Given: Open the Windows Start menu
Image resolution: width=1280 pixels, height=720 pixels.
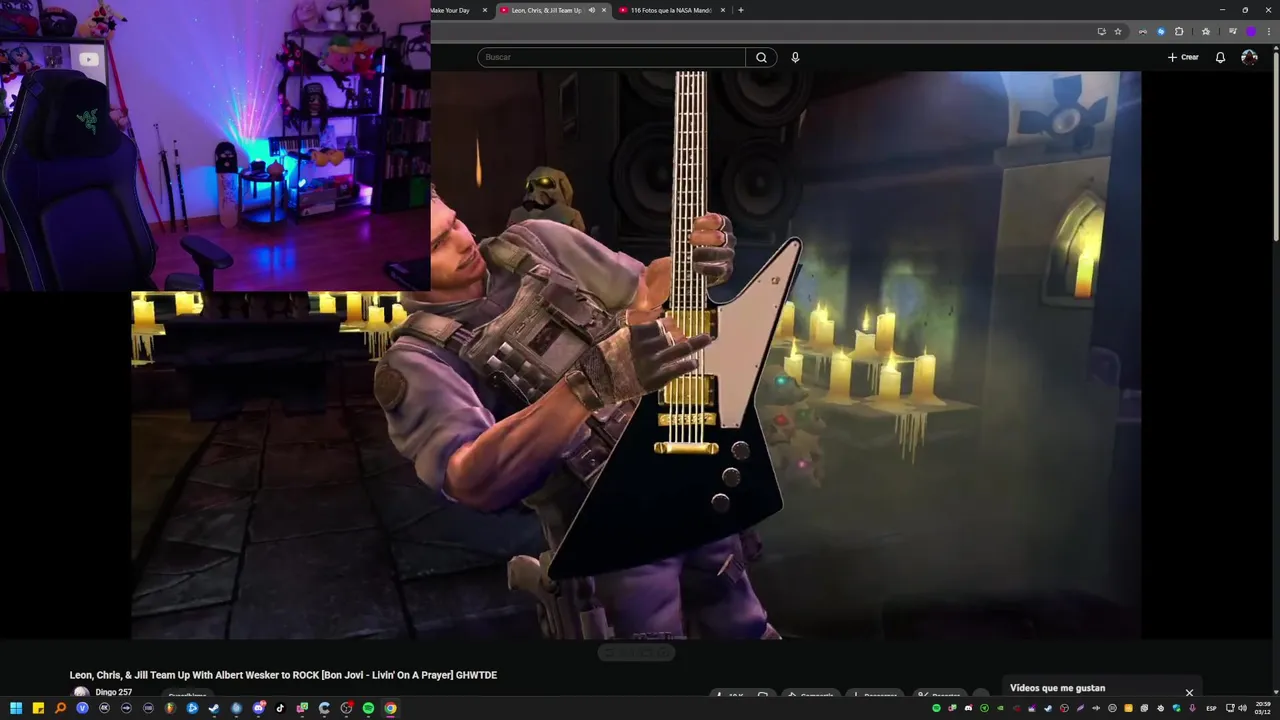Looking at the screenshot, I should point(16,708).
